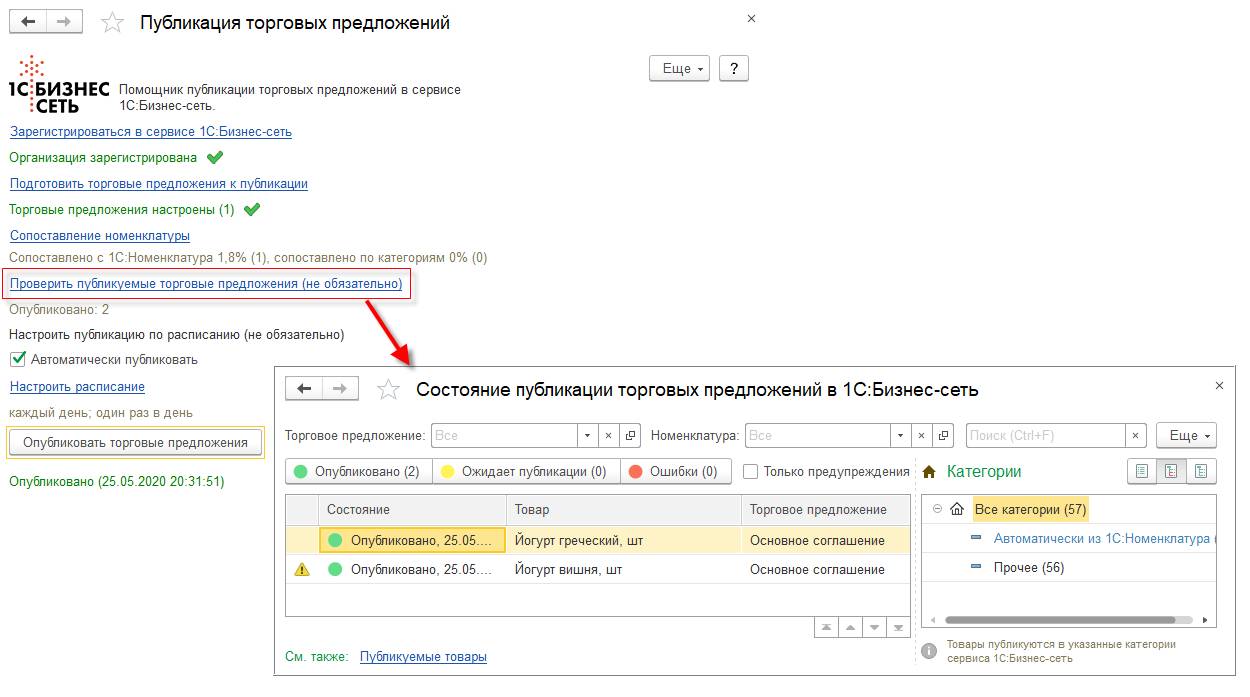The height and width of the screenshot is (697, 1250).
Task: Clear the Номенклатура filter field
Action: [924, 436]
